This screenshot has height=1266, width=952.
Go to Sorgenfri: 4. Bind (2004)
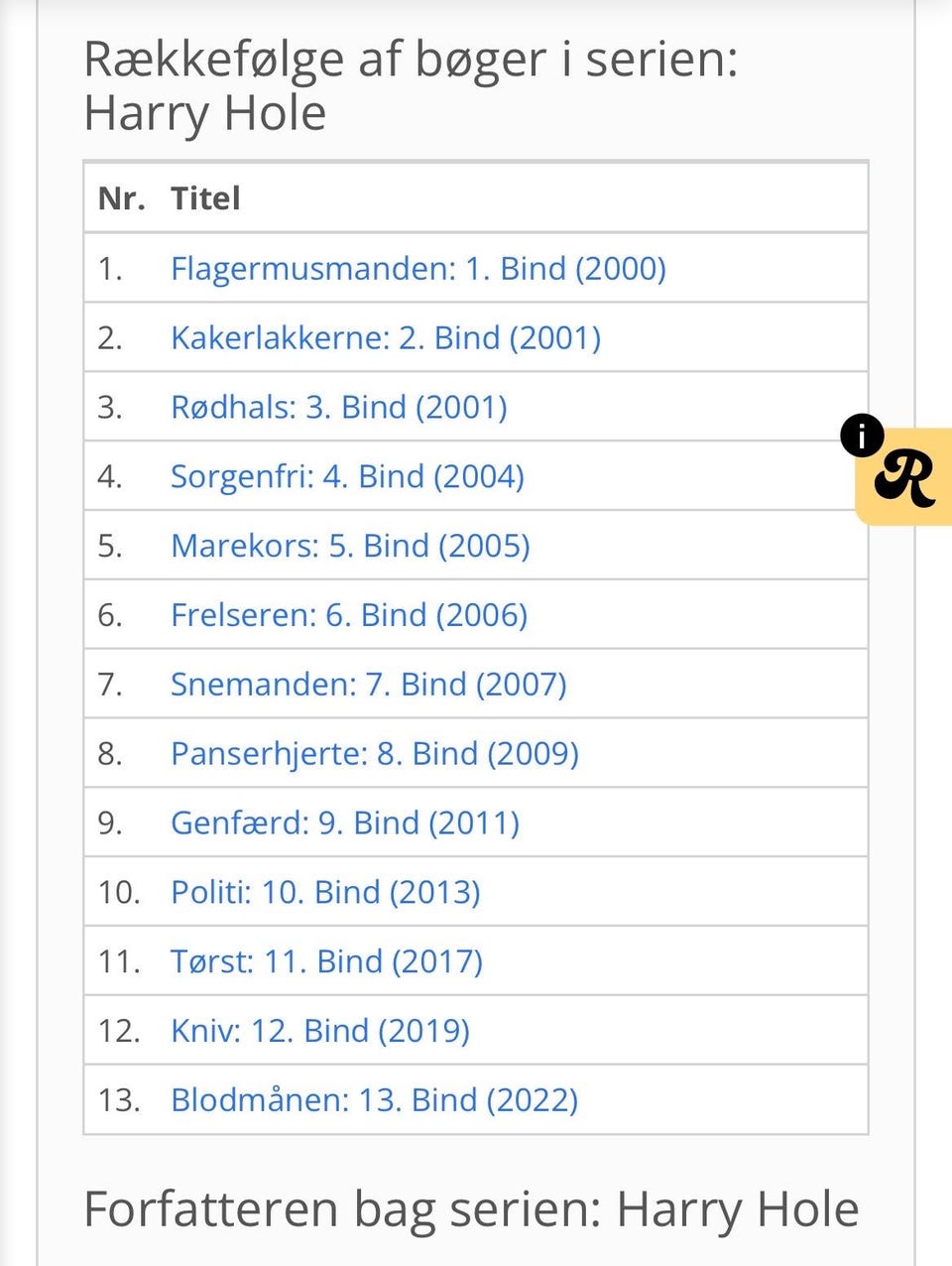[346, 477]
